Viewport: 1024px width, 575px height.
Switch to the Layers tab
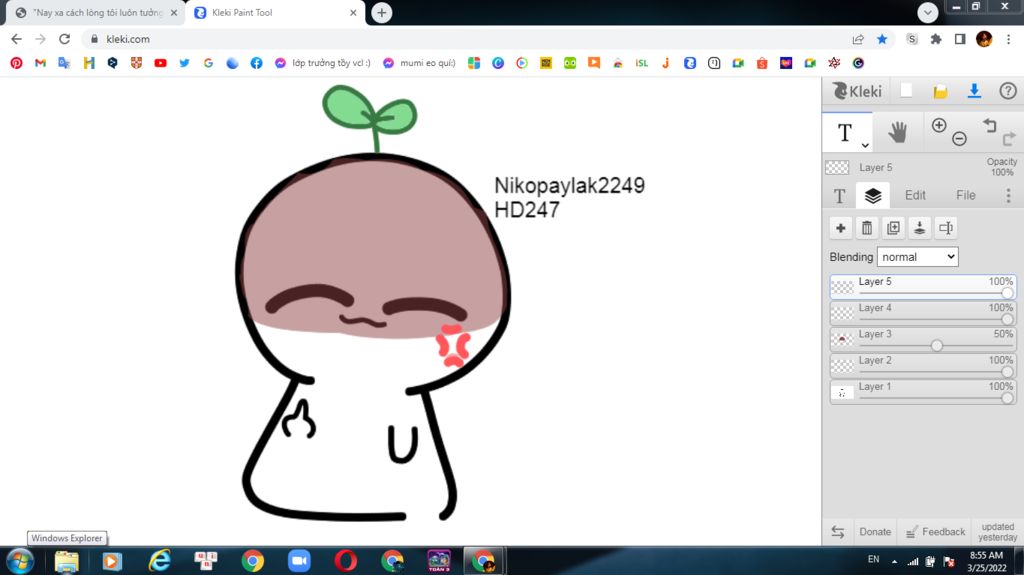(872, 195)
